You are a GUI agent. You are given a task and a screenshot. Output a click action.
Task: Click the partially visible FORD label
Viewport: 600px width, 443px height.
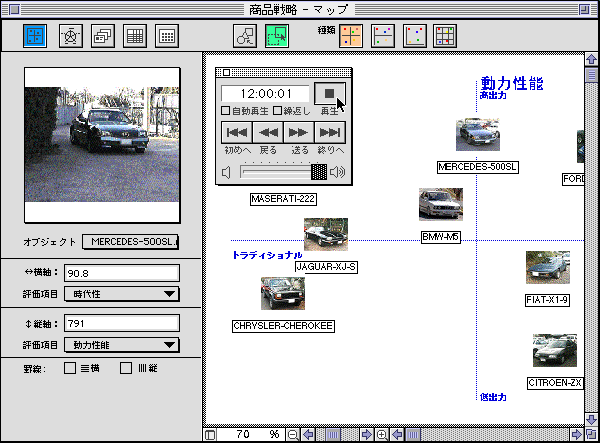pyautogui.click(x=573, y=179)
